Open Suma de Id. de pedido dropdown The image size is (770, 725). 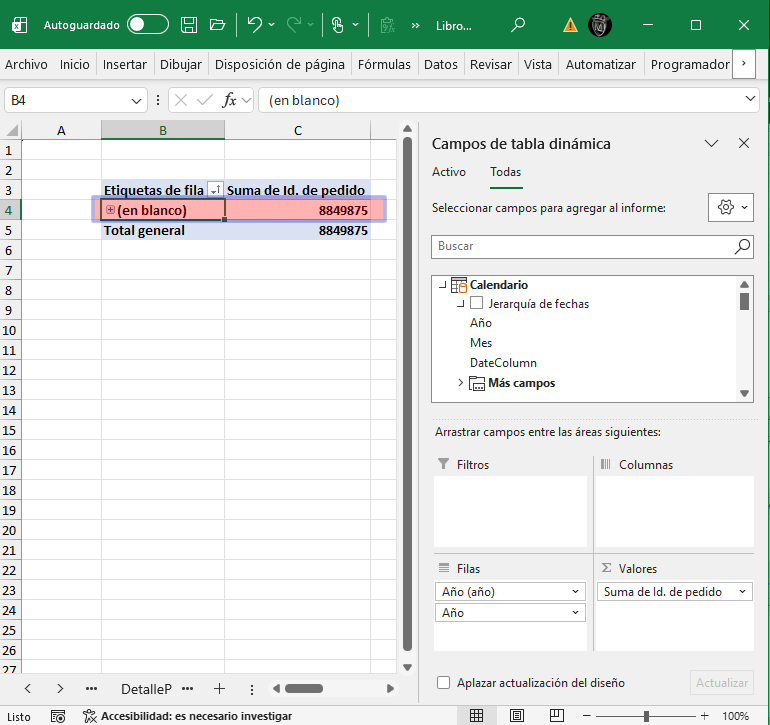click(x=742, y=592)
